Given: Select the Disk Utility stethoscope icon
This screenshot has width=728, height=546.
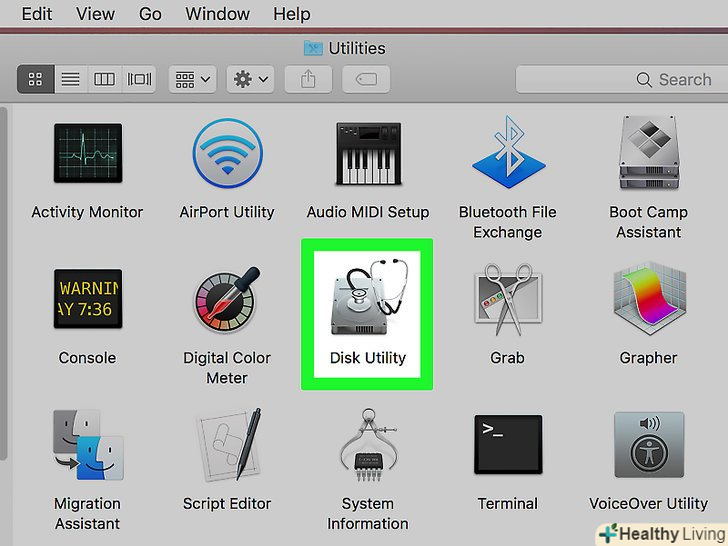Looking at the screenshot, I should tap(368, 297).
